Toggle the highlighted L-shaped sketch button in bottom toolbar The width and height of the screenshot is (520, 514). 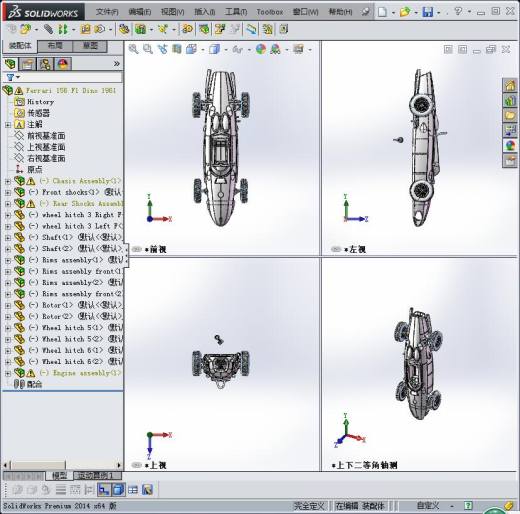pos(104,490)
